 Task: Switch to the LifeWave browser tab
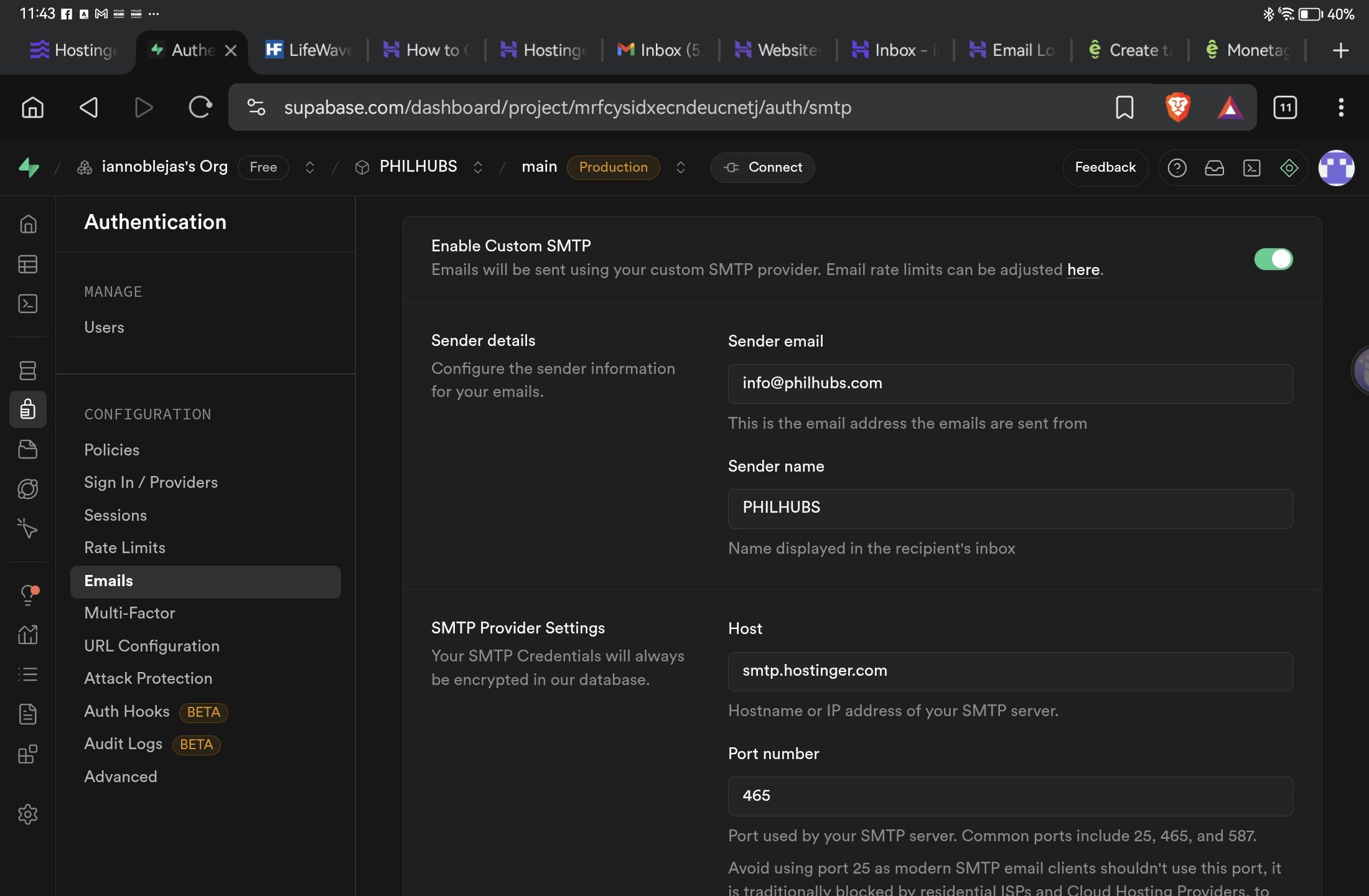click(309, 50)
